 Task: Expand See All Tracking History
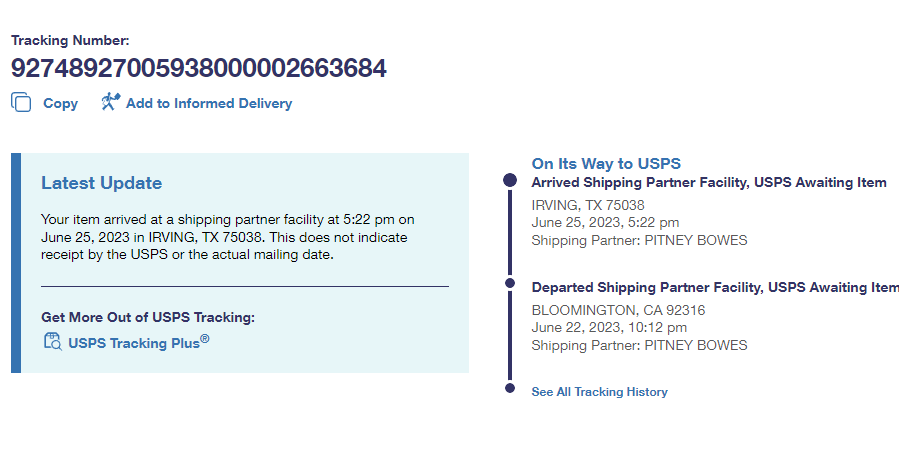click(599, 392)
